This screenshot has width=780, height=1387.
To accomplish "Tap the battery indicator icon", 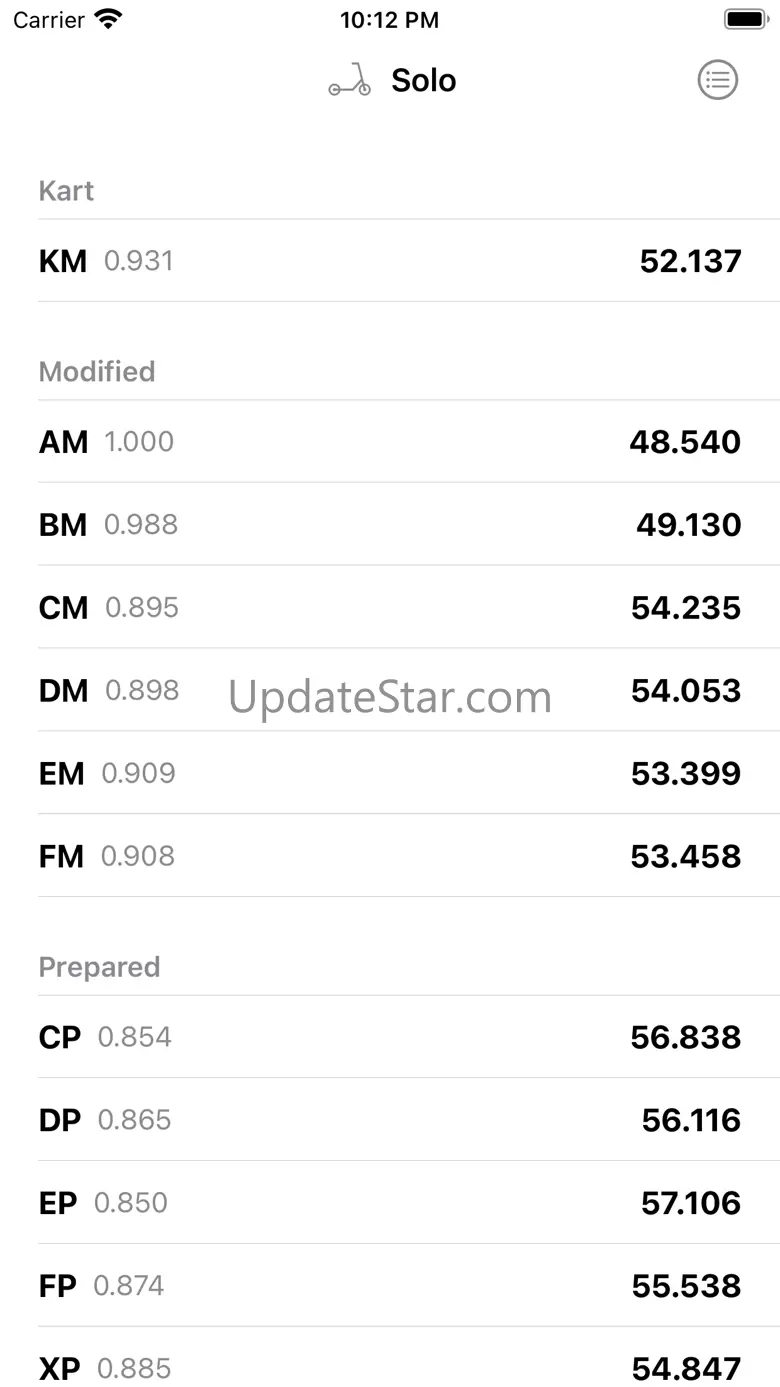I will (745, 19).
